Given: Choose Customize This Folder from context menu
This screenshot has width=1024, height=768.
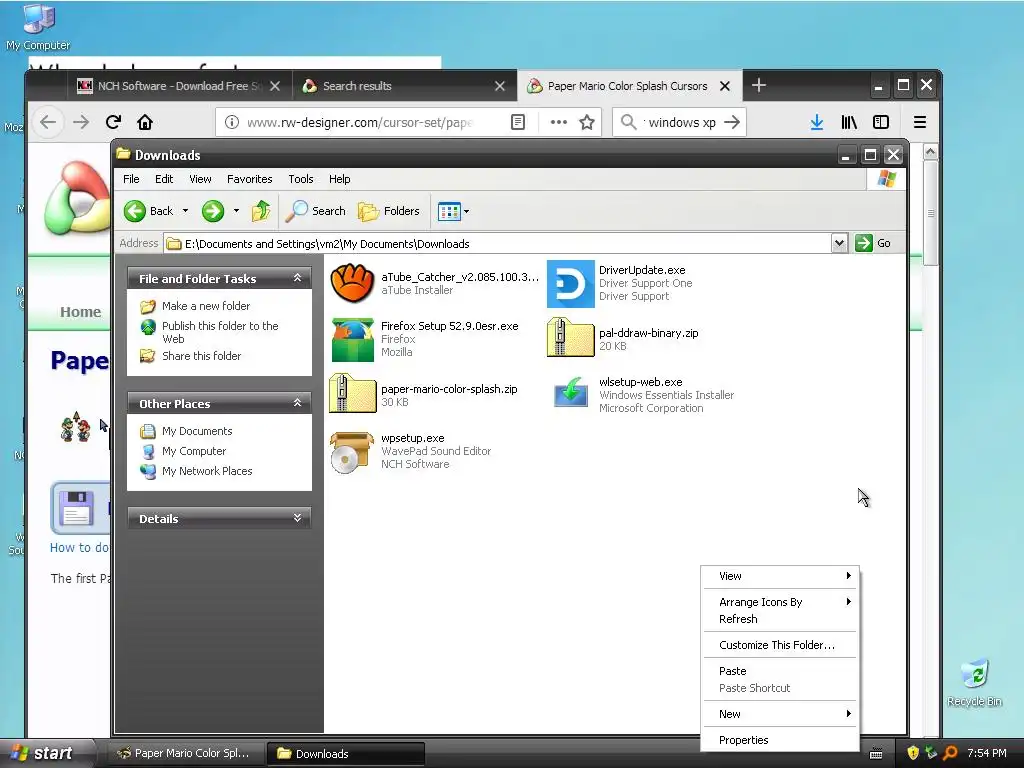Looking at the screenshot, I should tap(780, 645).
